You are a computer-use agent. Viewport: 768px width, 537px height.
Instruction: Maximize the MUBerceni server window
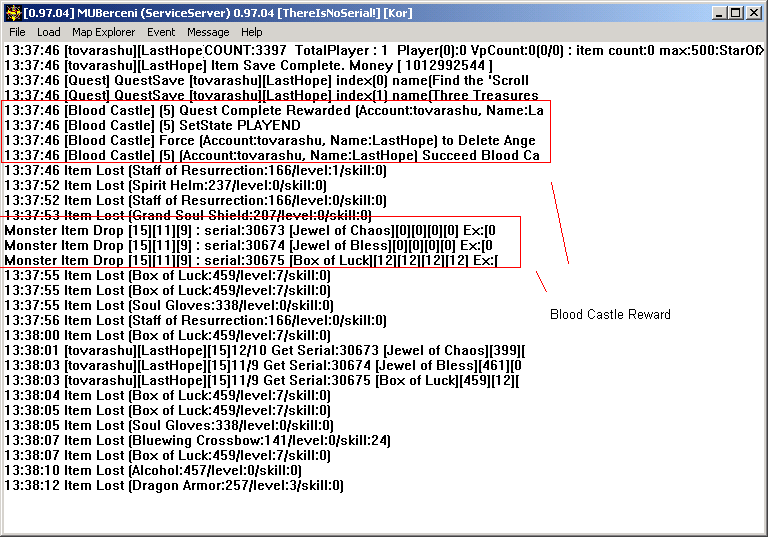click(735, 13)
